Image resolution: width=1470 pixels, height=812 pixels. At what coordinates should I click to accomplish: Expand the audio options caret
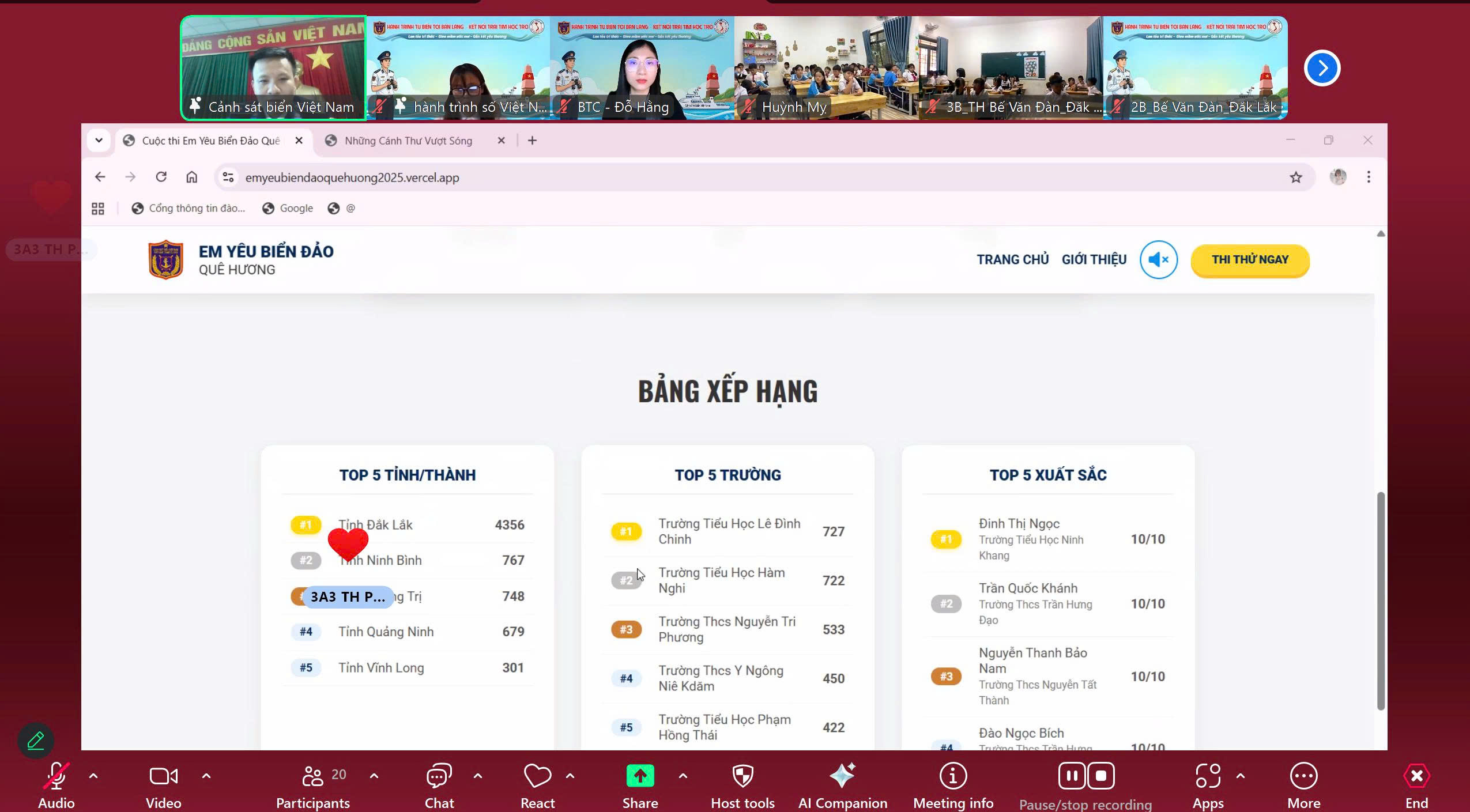(93, 776)
